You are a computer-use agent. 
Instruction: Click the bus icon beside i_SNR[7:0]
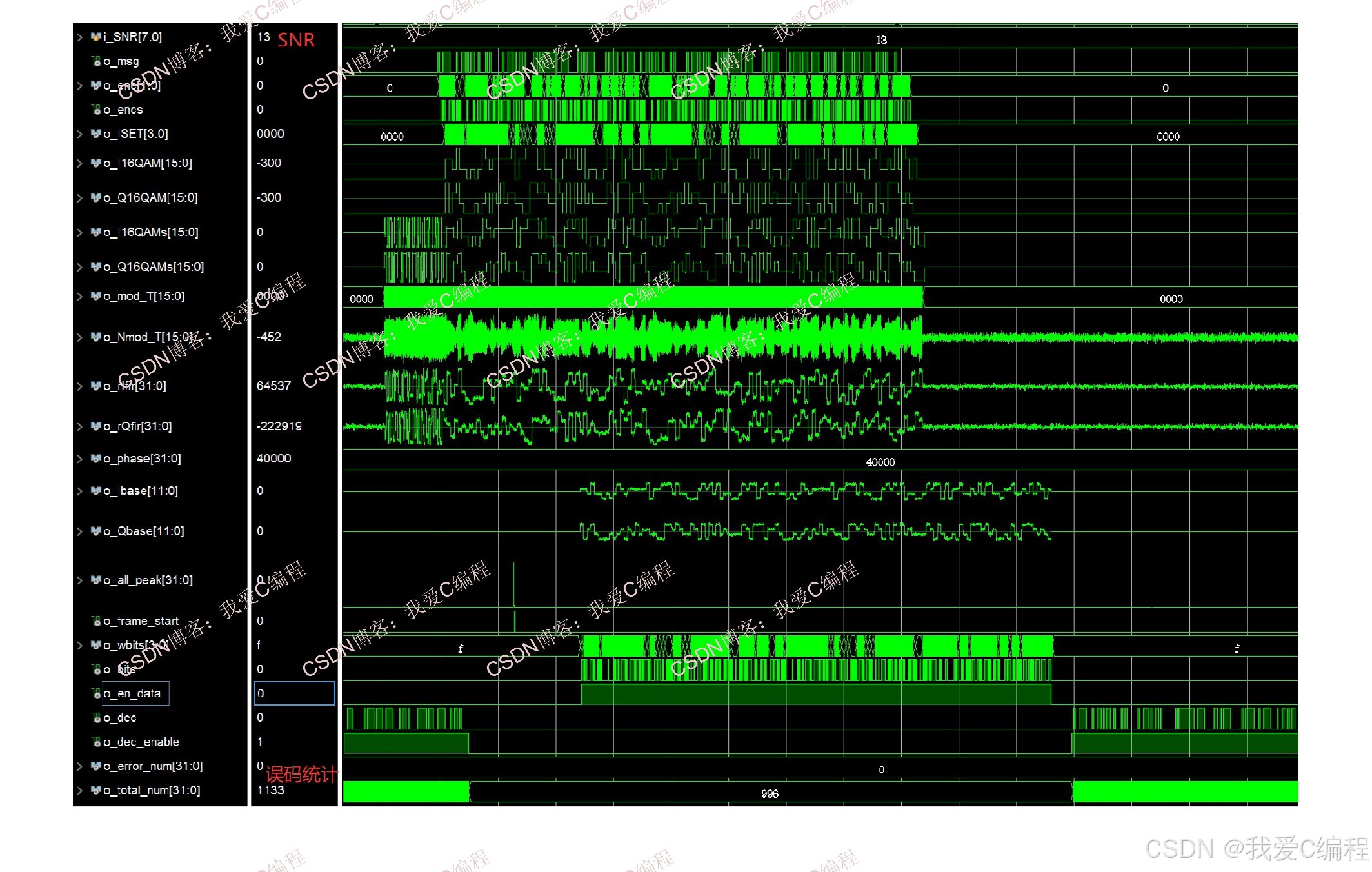(96, 37)
